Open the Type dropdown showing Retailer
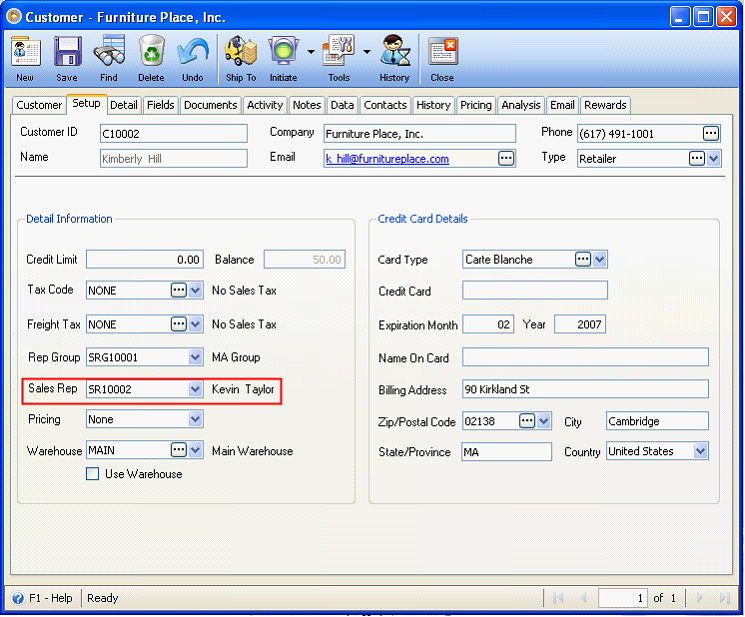The height and width of the screenshot is (617, 745). pos(714,159)
